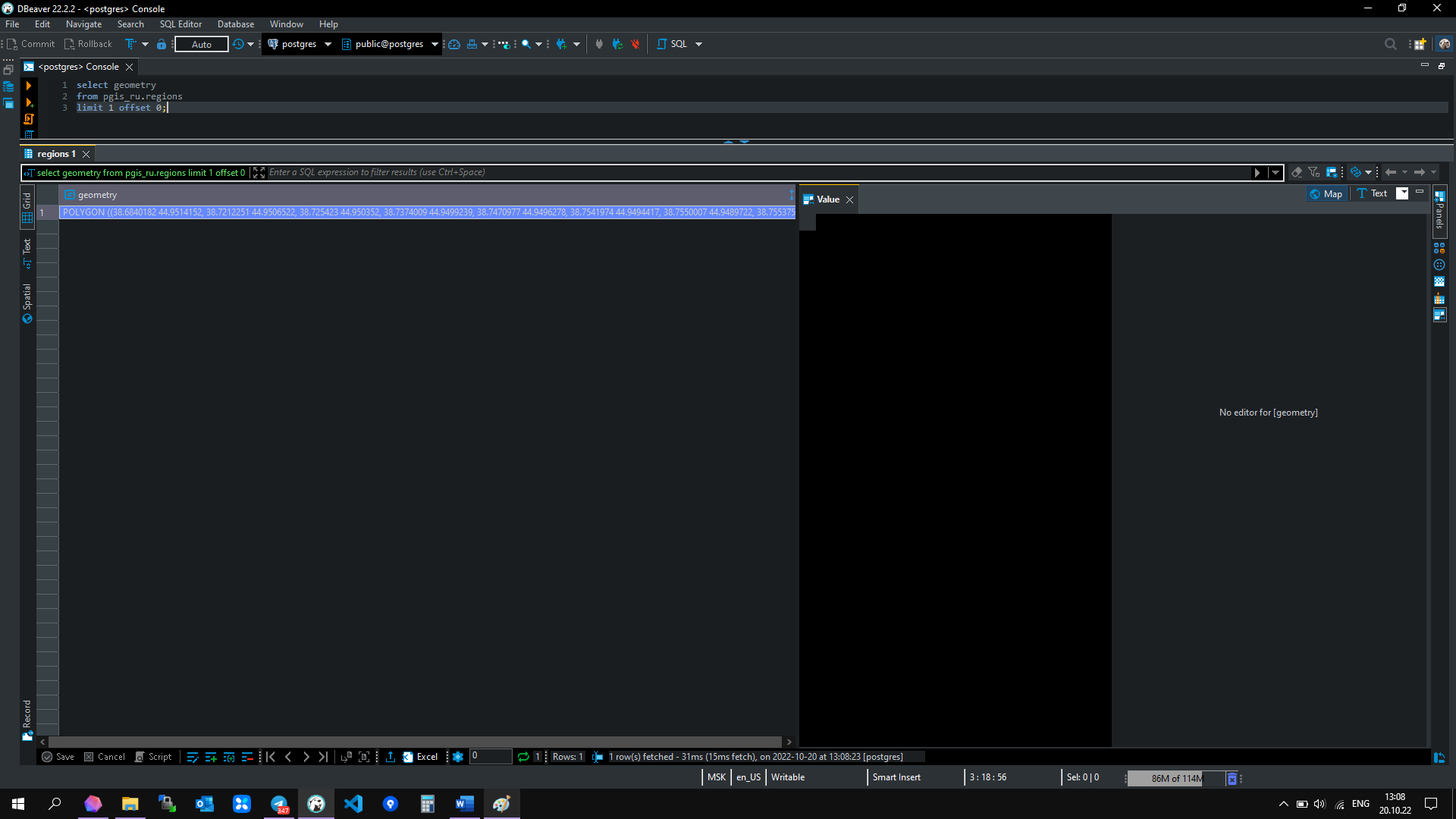Select the regions 1 result tab

pos(56,154)
